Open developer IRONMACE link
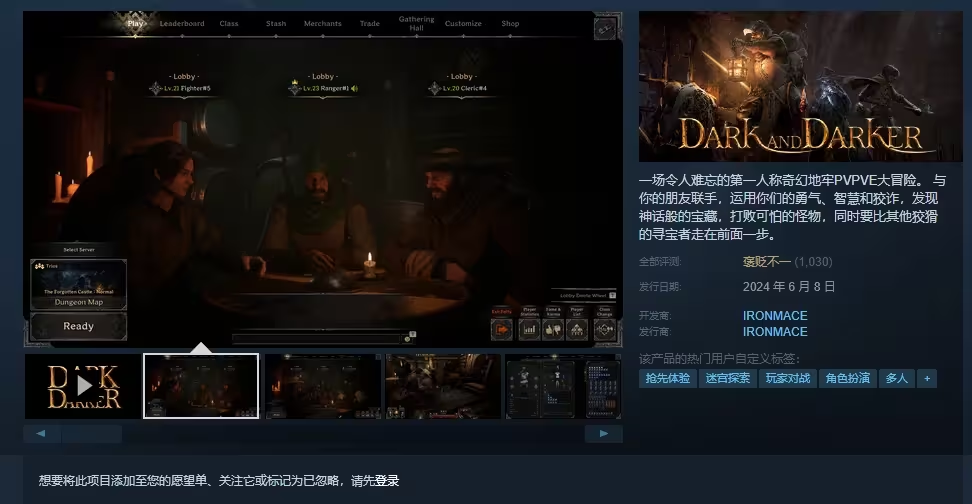 (x=775, y=316)
